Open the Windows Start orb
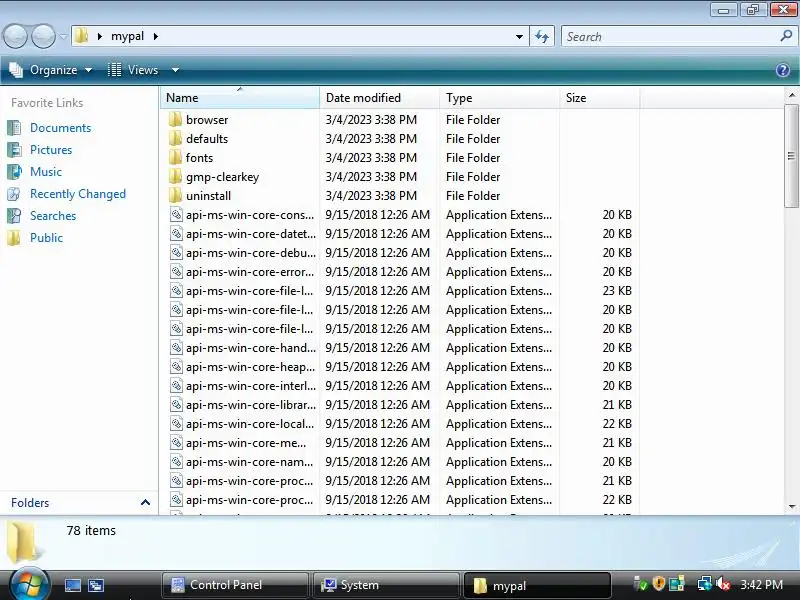Image resolution: width=800 pixels, height=600 pixels. (29, 585)
